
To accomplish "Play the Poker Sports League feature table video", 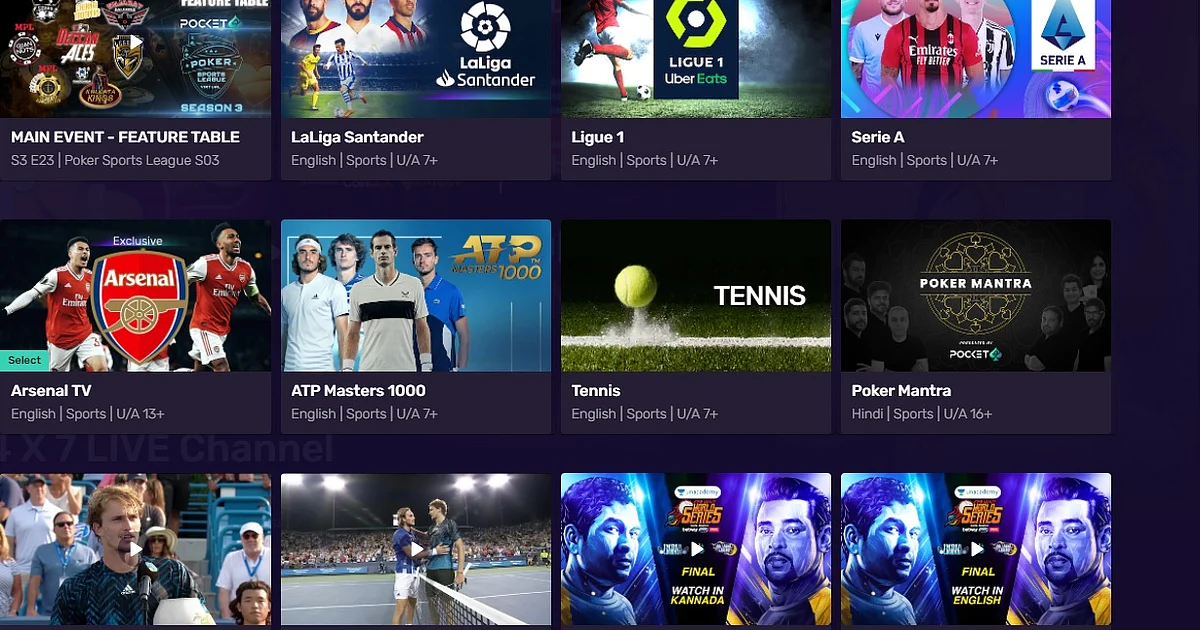I will coord(136,43).
